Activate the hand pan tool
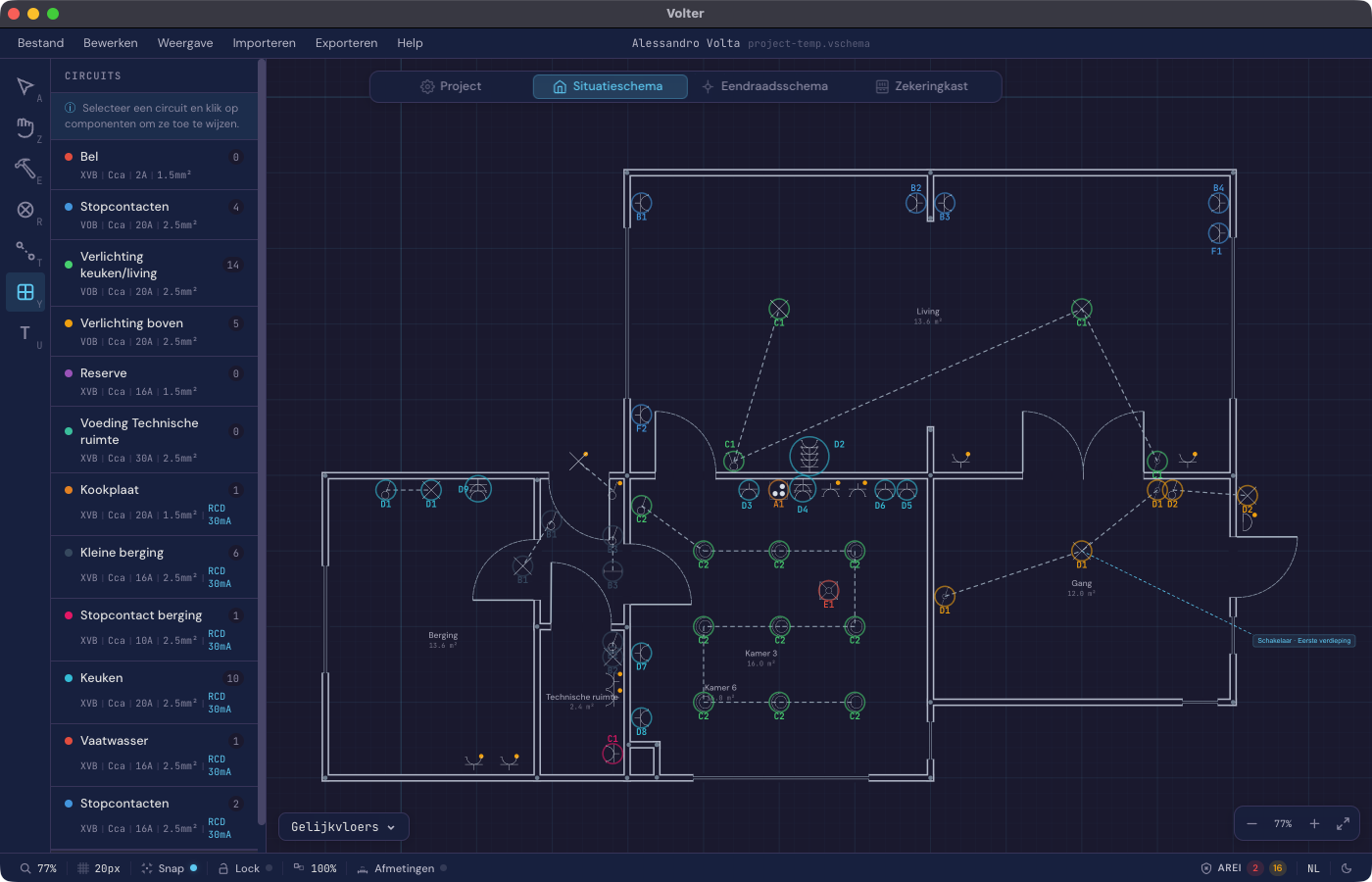 (x=25, y=128)
